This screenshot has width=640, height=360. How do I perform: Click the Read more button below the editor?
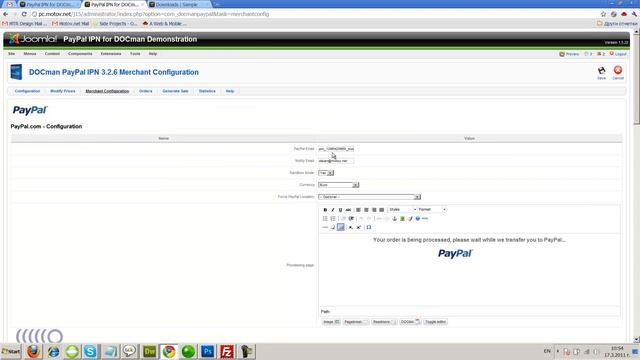(383, 322)
